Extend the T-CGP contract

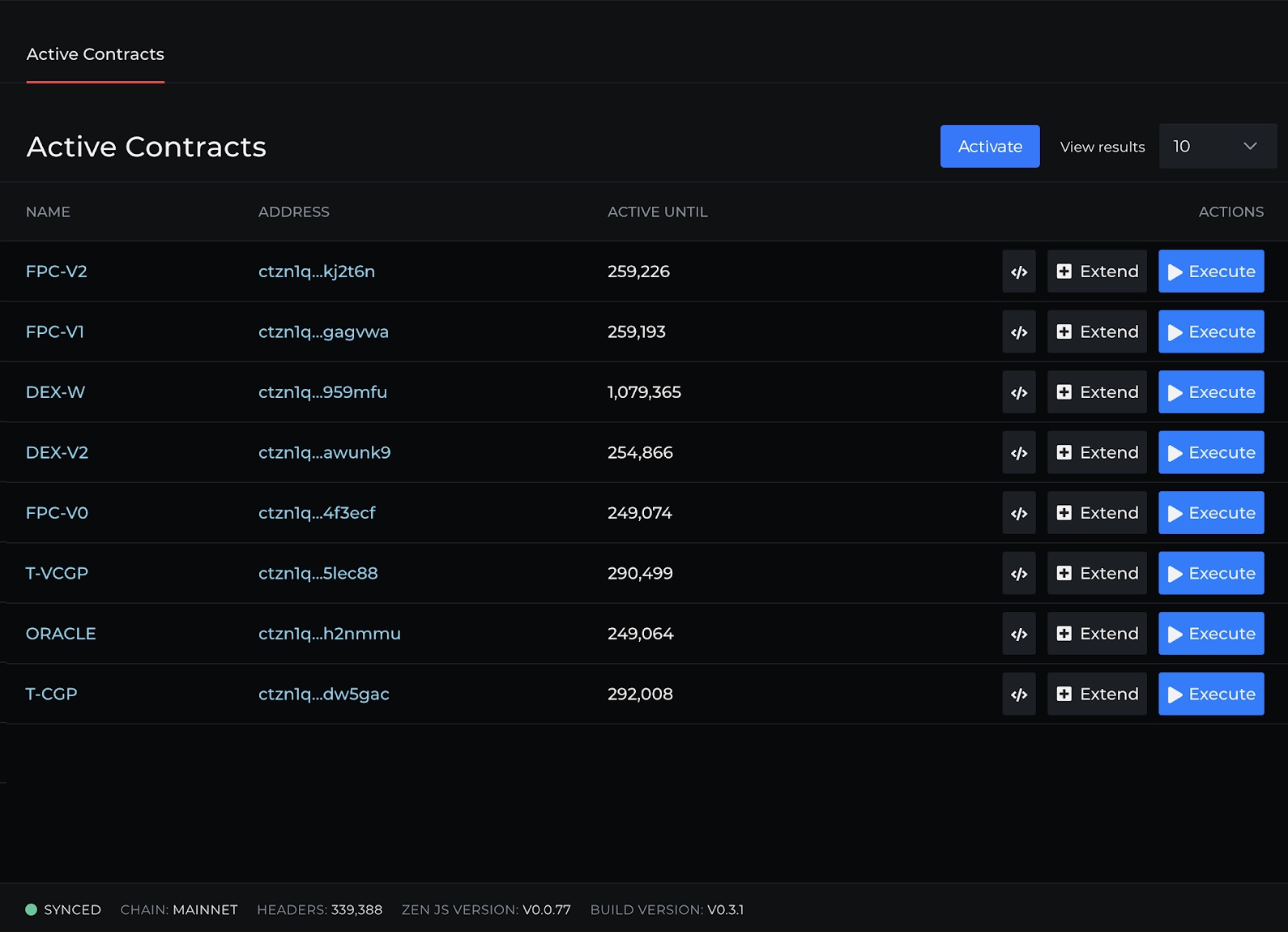click(1097, 695)
